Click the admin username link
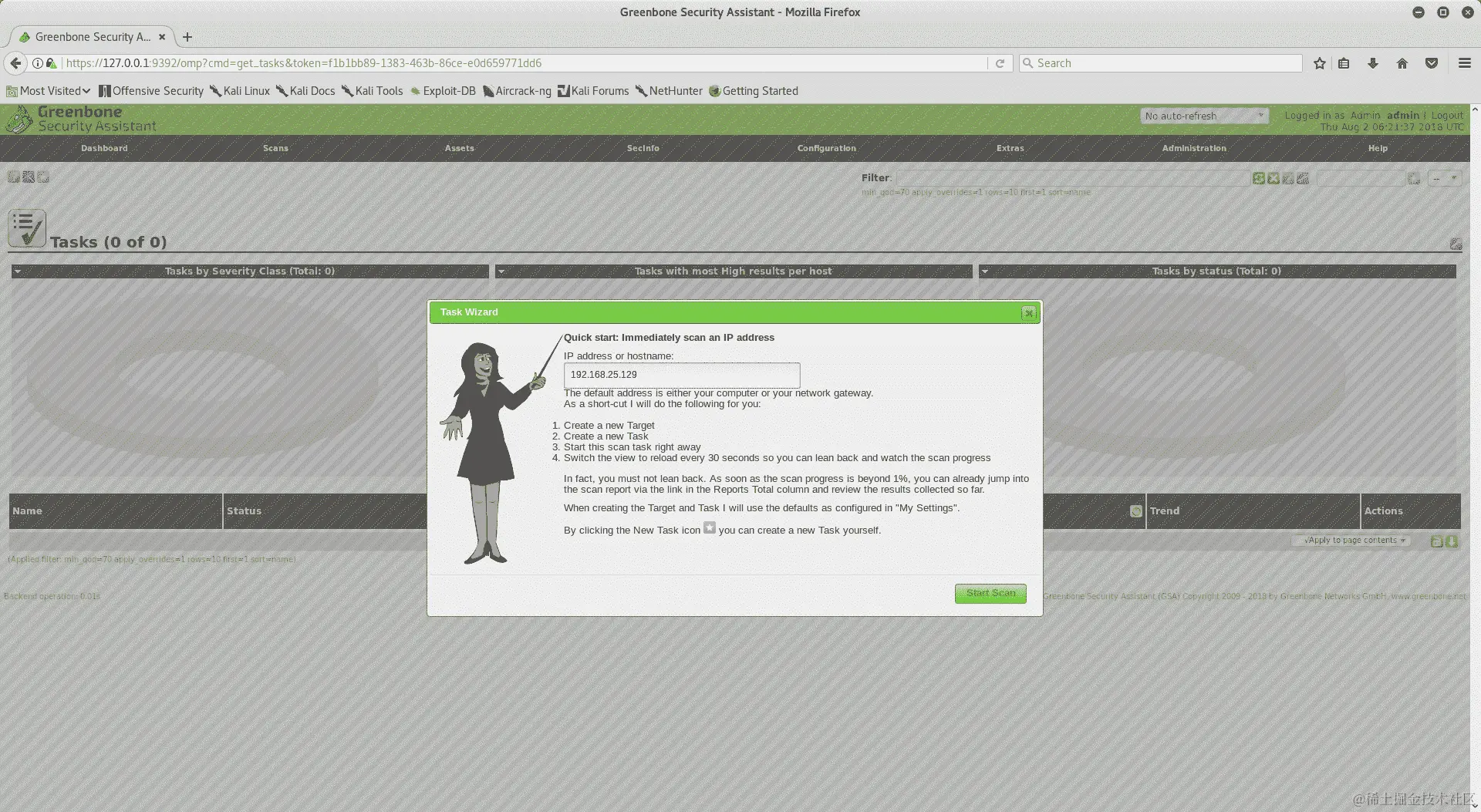Viewport: 1481px width, 812px height. pos(1402,115)
